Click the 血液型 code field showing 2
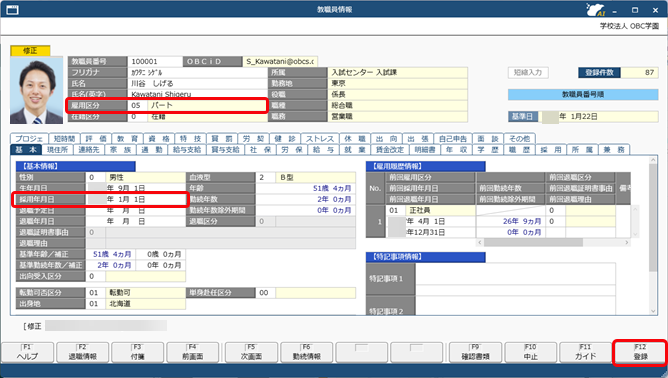Image resolution: width=668 pixels, height=378 pixels. click(265, 177)
